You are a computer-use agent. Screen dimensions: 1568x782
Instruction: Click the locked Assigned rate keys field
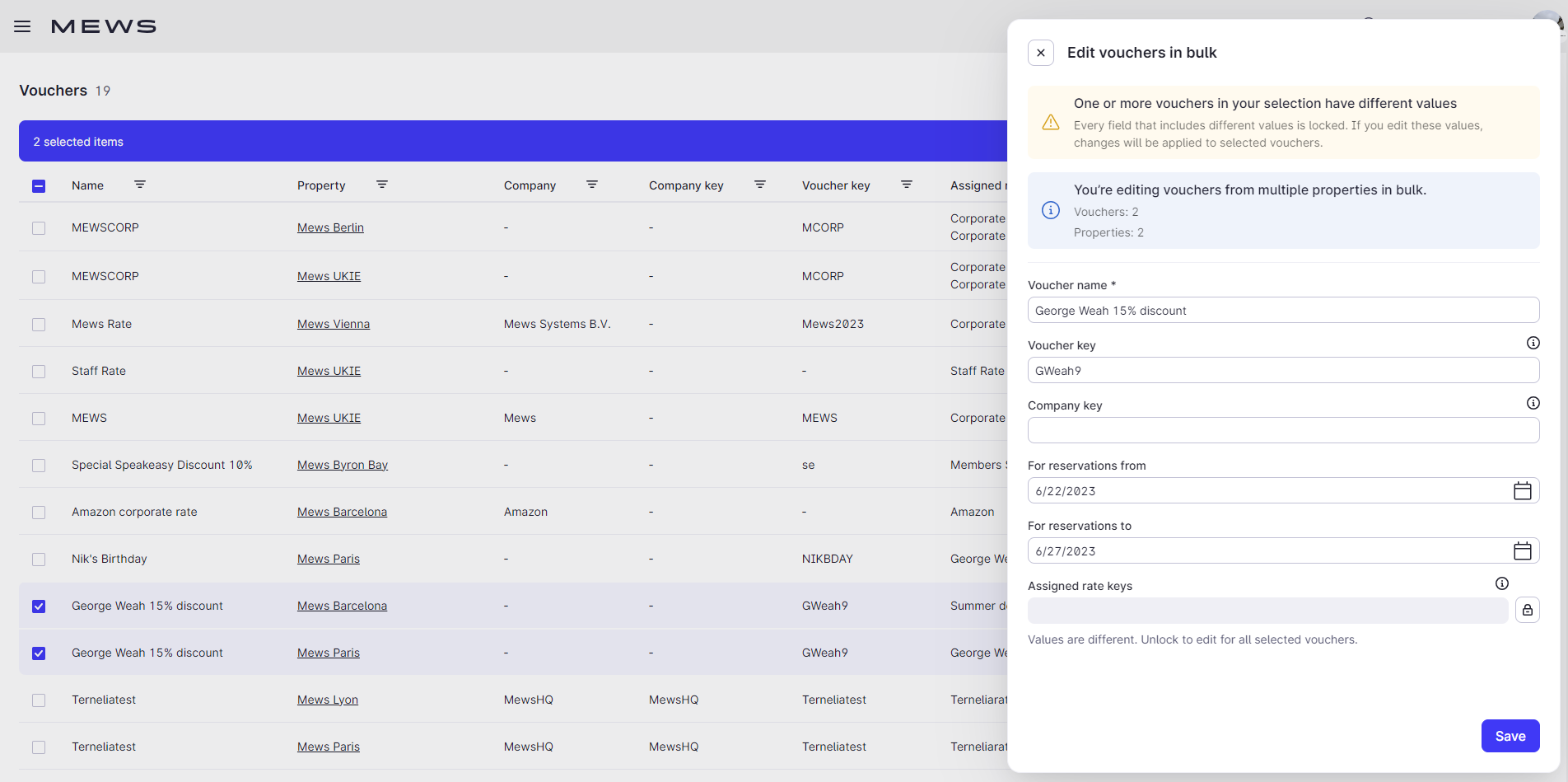tap(1268, 610)
